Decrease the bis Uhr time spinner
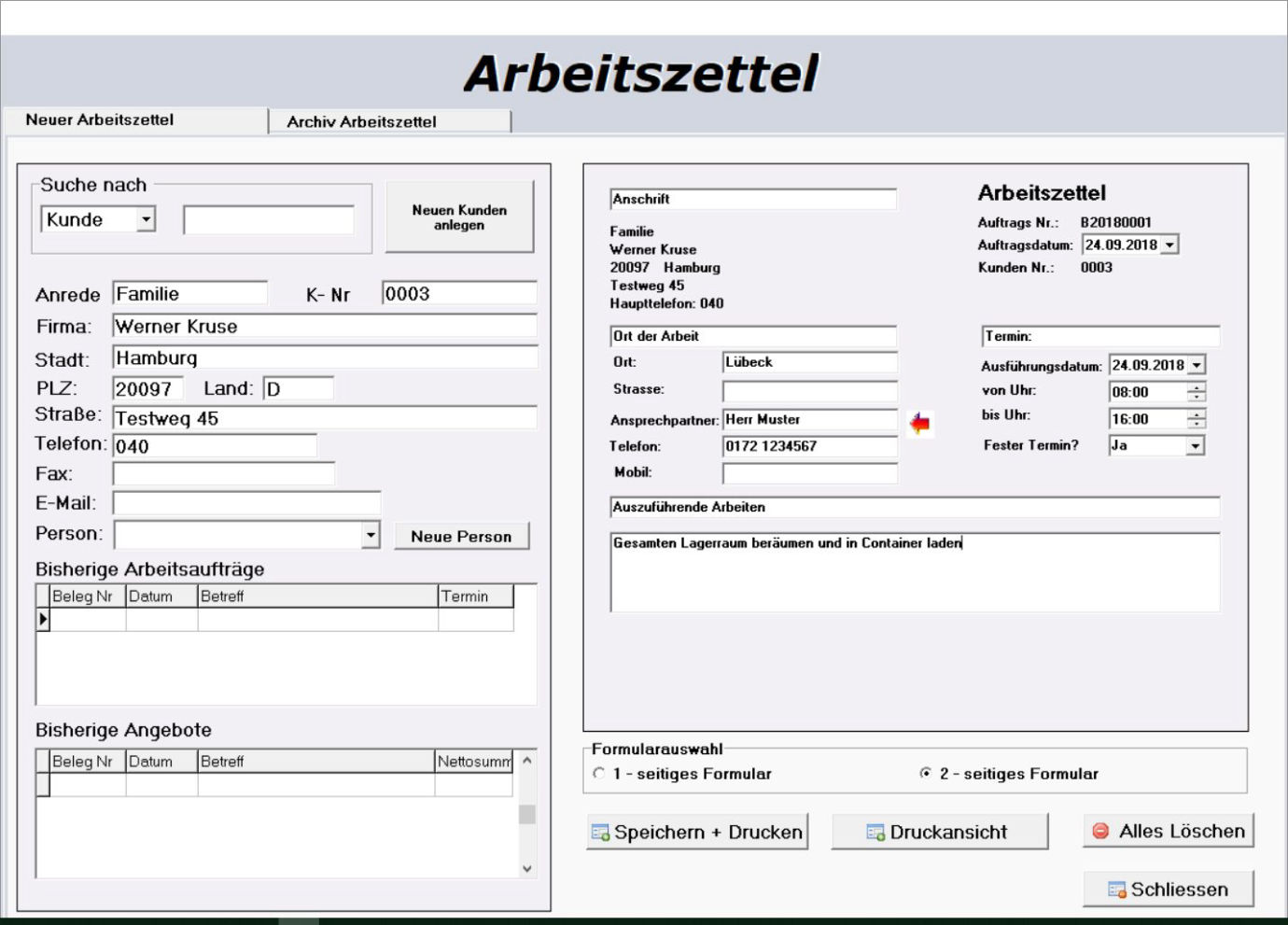Viewport: 1288px width, 925px height. pos(1197,424)
